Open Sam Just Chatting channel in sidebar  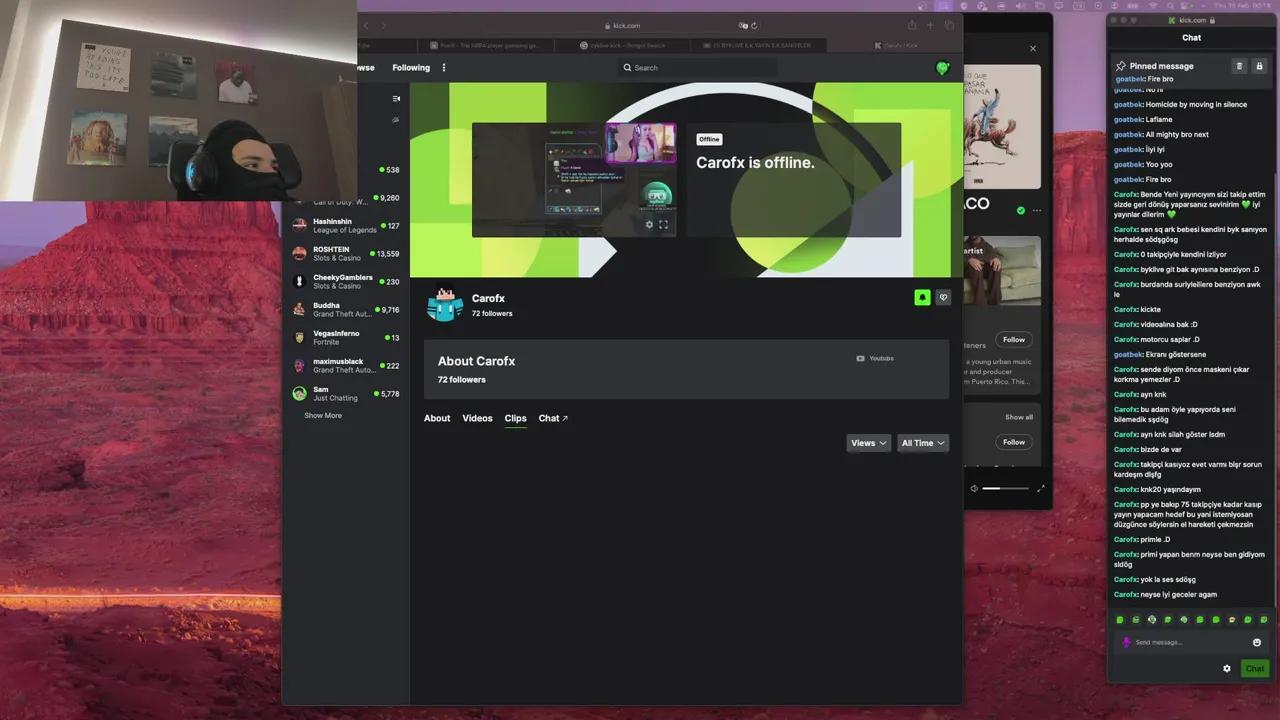pyautogui.click(x=345, y=393)
